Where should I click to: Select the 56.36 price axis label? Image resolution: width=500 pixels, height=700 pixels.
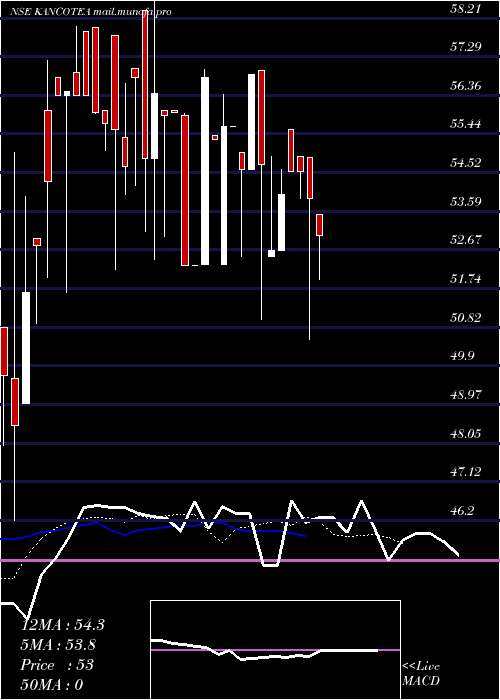466,85
